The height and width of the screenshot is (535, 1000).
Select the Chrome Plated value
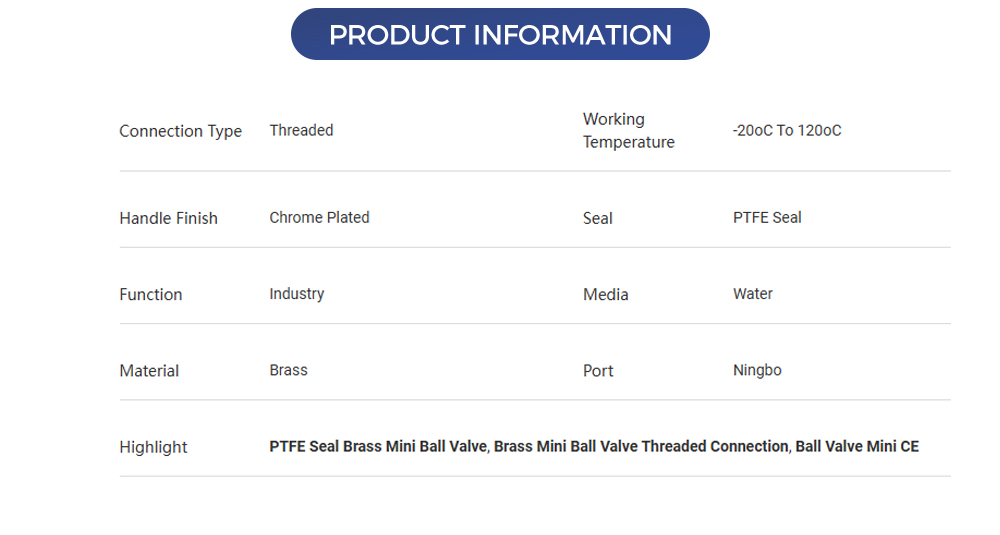click(x=319, y=217)
